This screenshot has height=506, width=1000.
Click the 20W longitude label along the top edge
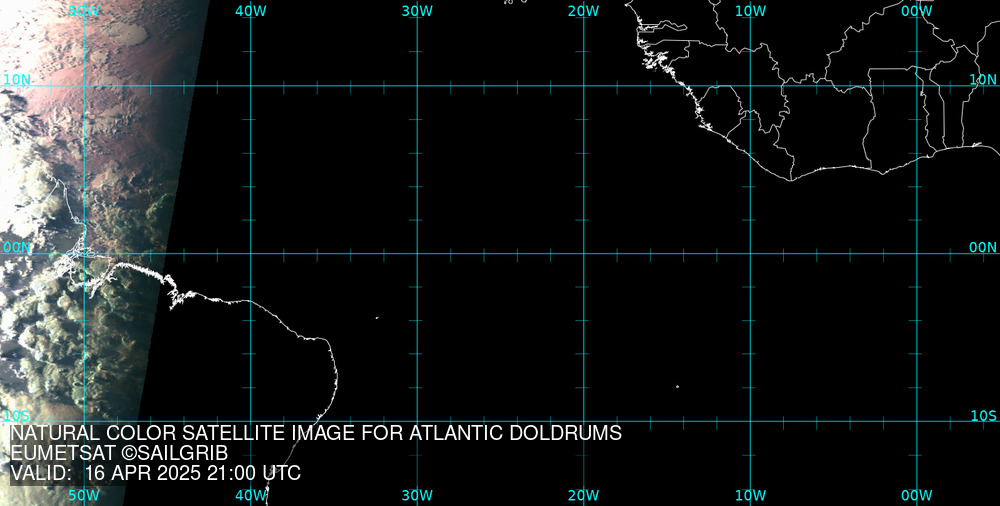[584, 11]
